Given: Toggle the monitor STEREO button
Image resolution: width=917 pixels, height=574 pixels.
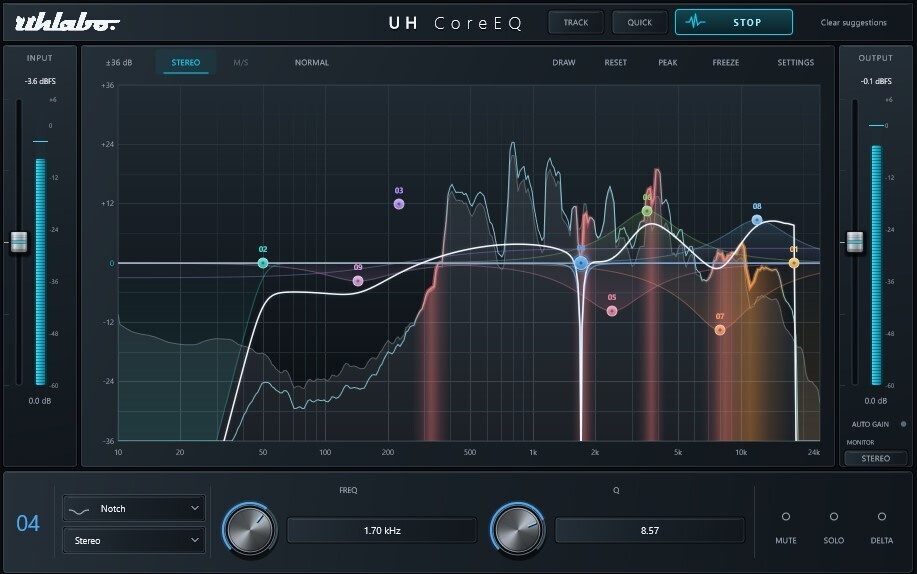Looking at the screenshot, I should pyautogui.click(x=875, y=459).
